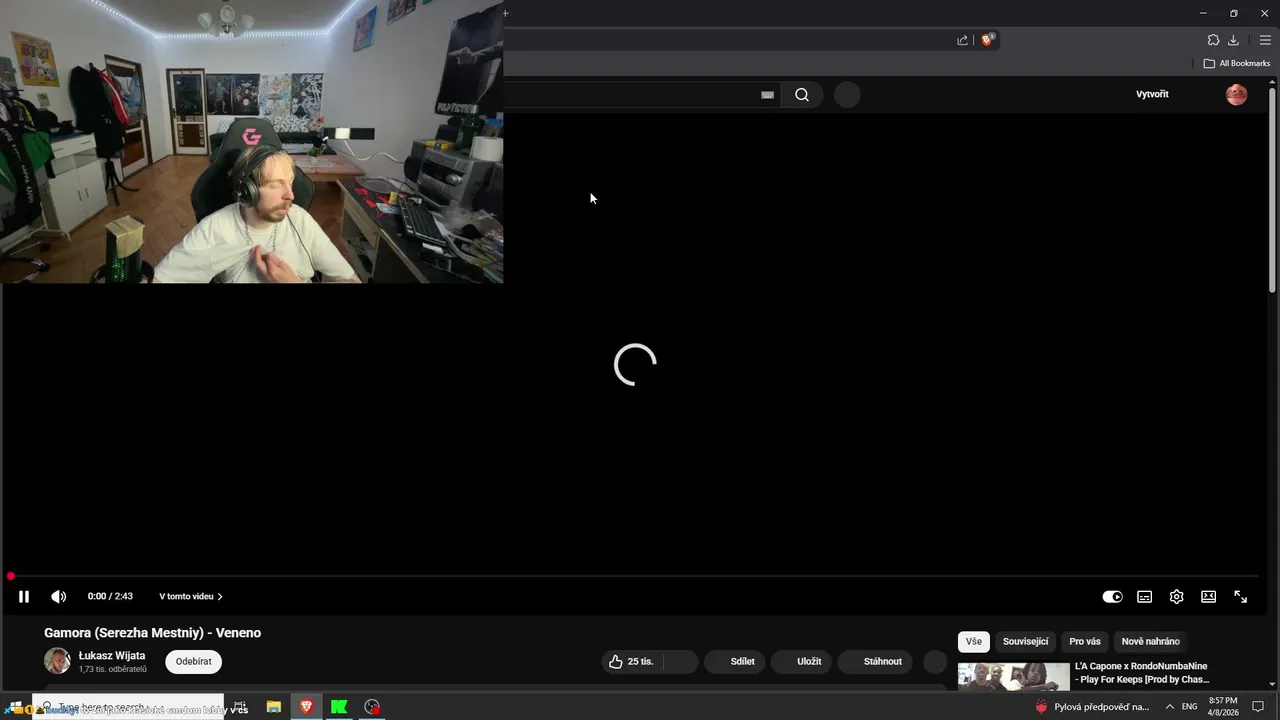Open browser extensions puzzle icon
Screen dimensions: 1280x720
pyautogui.click(x=1213, y=40)
